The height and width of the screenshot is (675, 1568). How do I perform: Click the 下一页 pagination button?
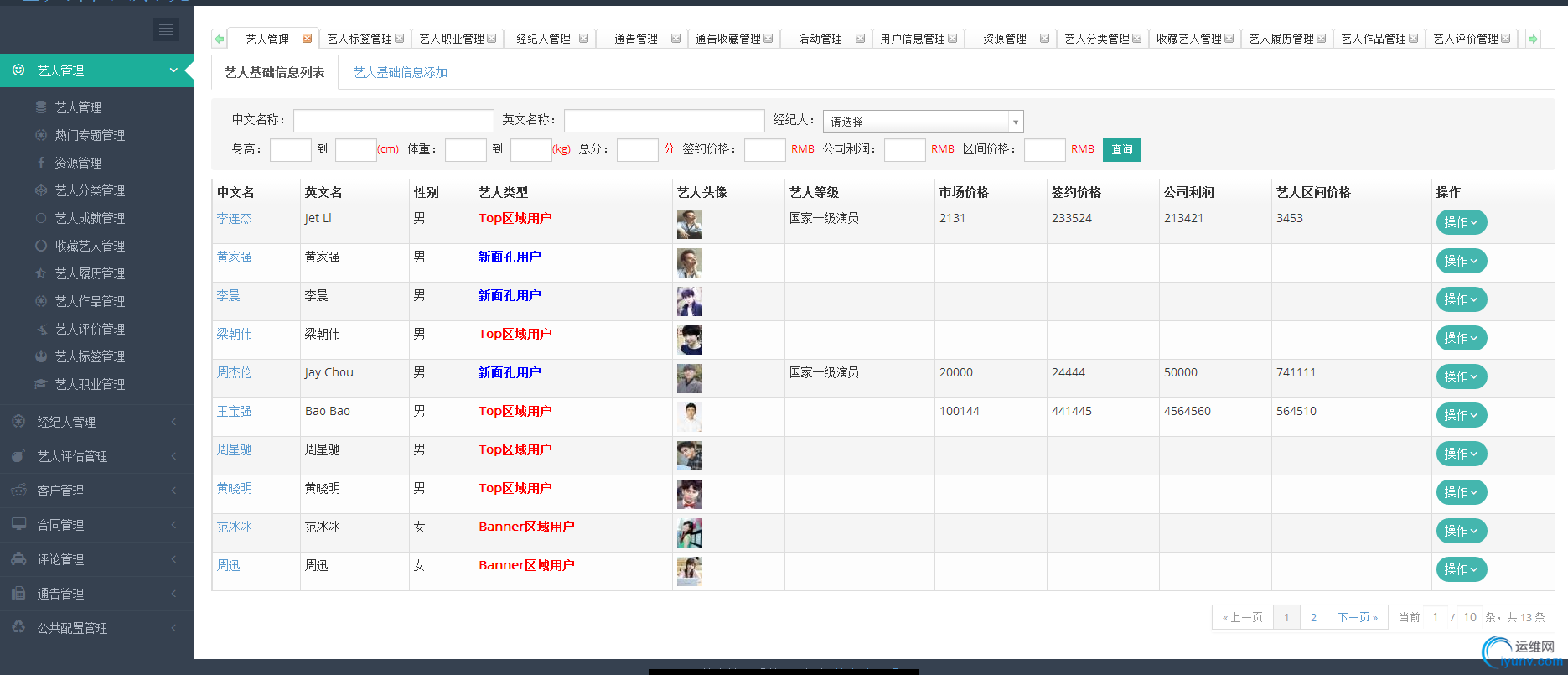click(1358, 617)
